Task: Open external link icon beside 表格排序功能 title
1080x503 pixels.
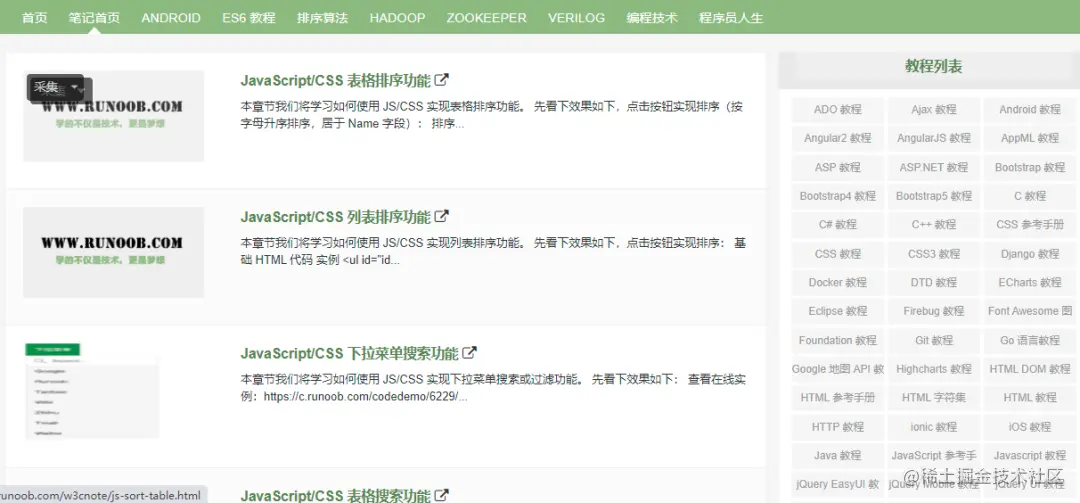Action: pyautogui.click(x=442, y=80)
